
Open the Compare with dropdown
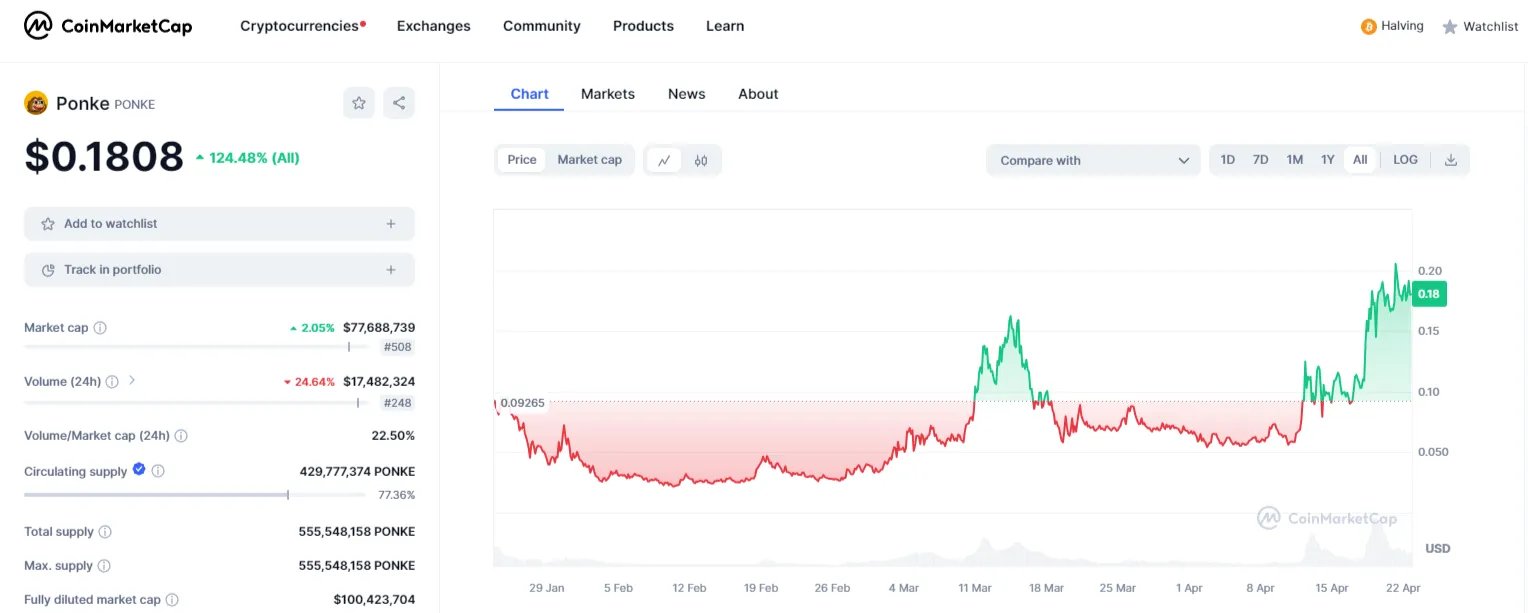click(x=1093, y=160)
